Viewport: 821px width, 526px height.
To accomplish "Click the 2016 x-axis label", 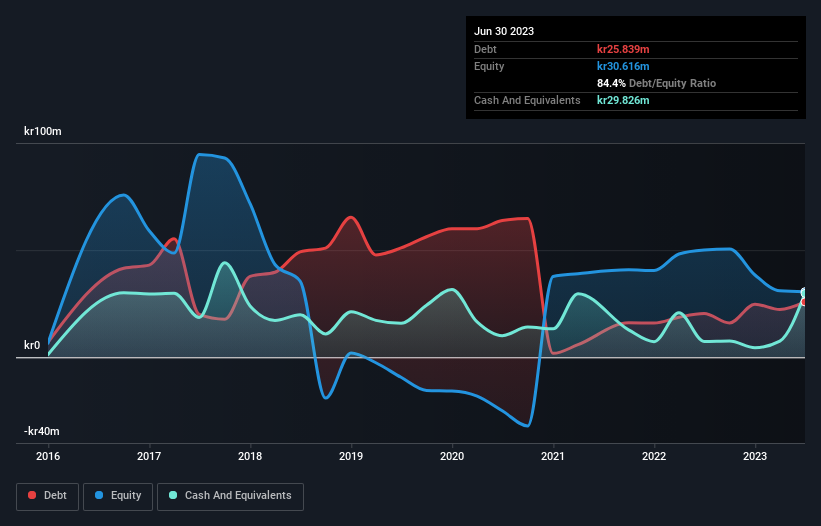I will point(48,456).
